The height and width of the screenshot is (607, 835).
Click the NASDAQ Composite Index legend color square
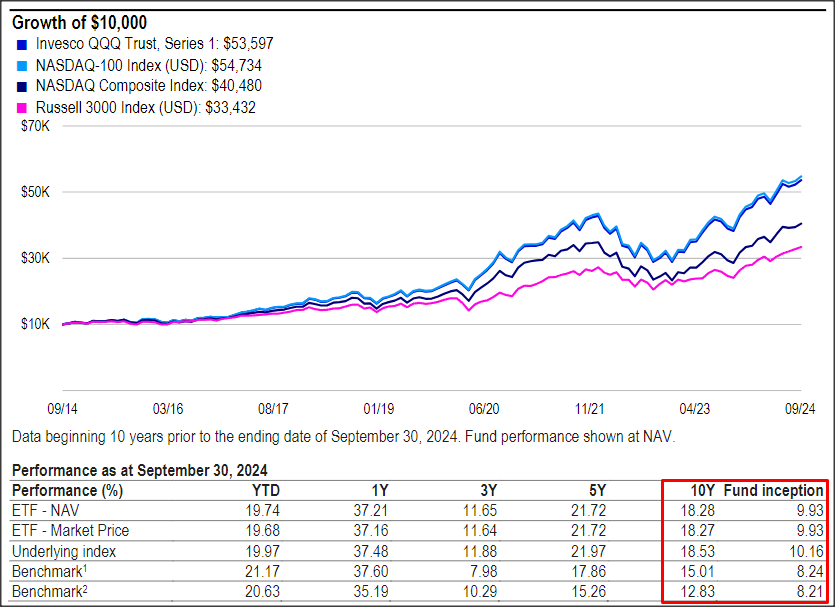point(22,87)
